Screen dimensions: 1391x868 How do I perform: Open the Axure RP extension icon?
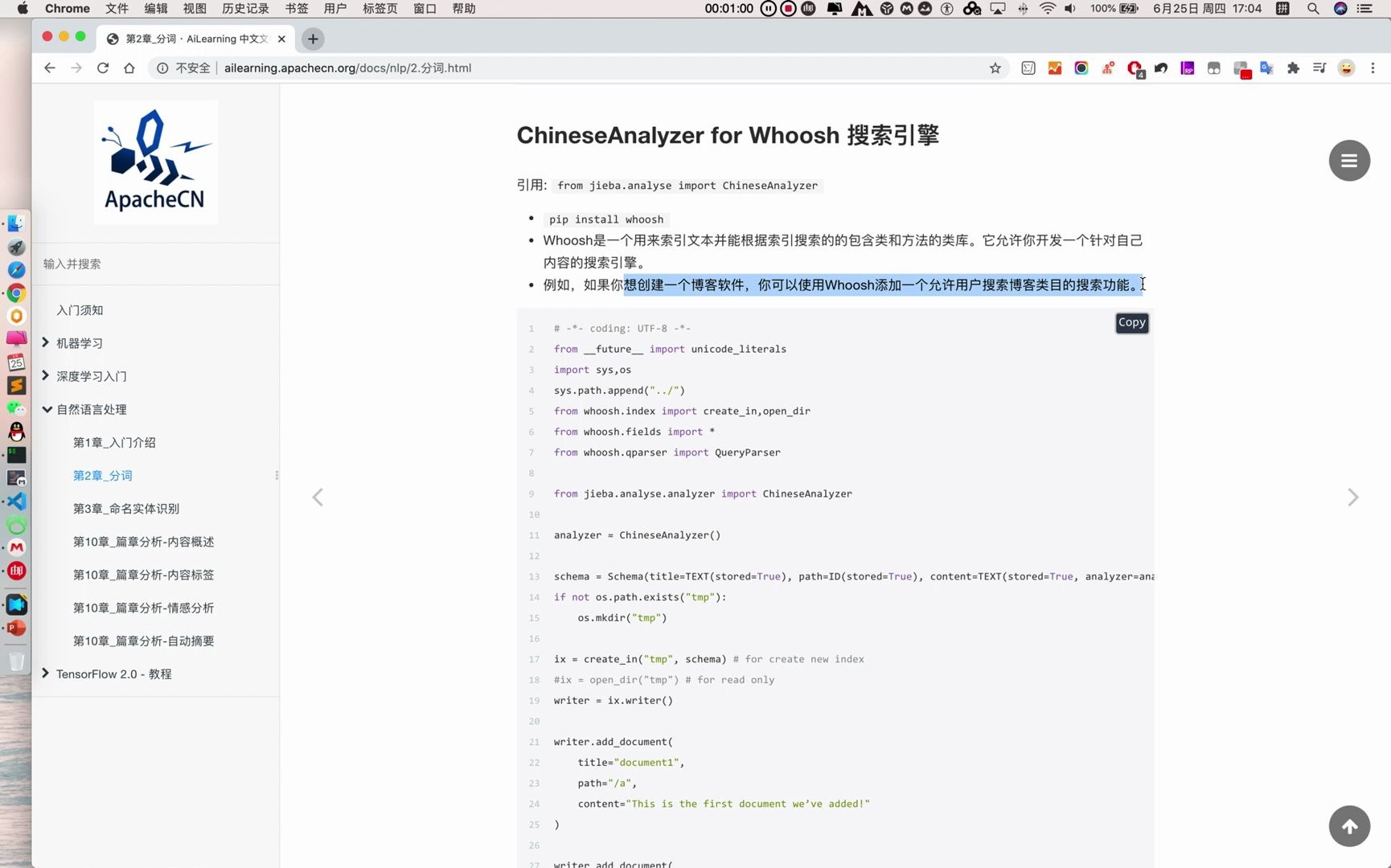pos(1188,68)
